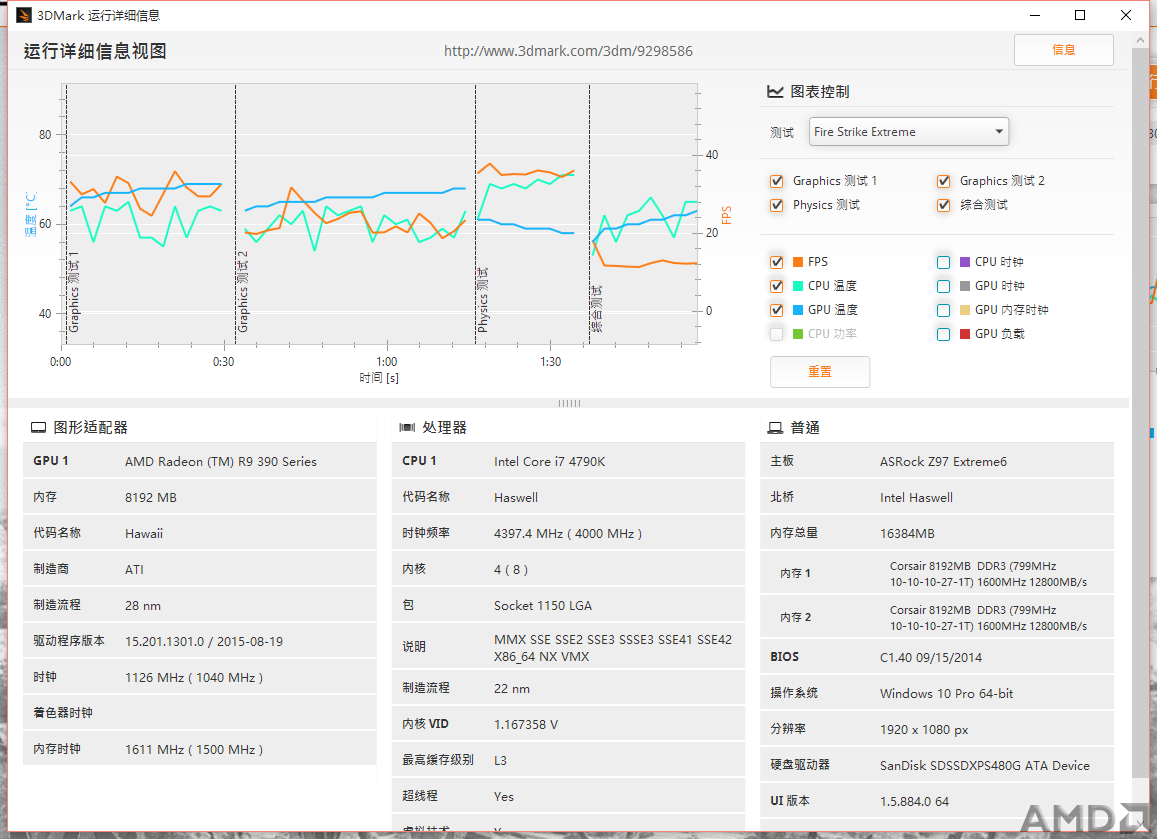Click the tan GPU 内存时钟 color swatch
1157x839 pixels.
964,310
